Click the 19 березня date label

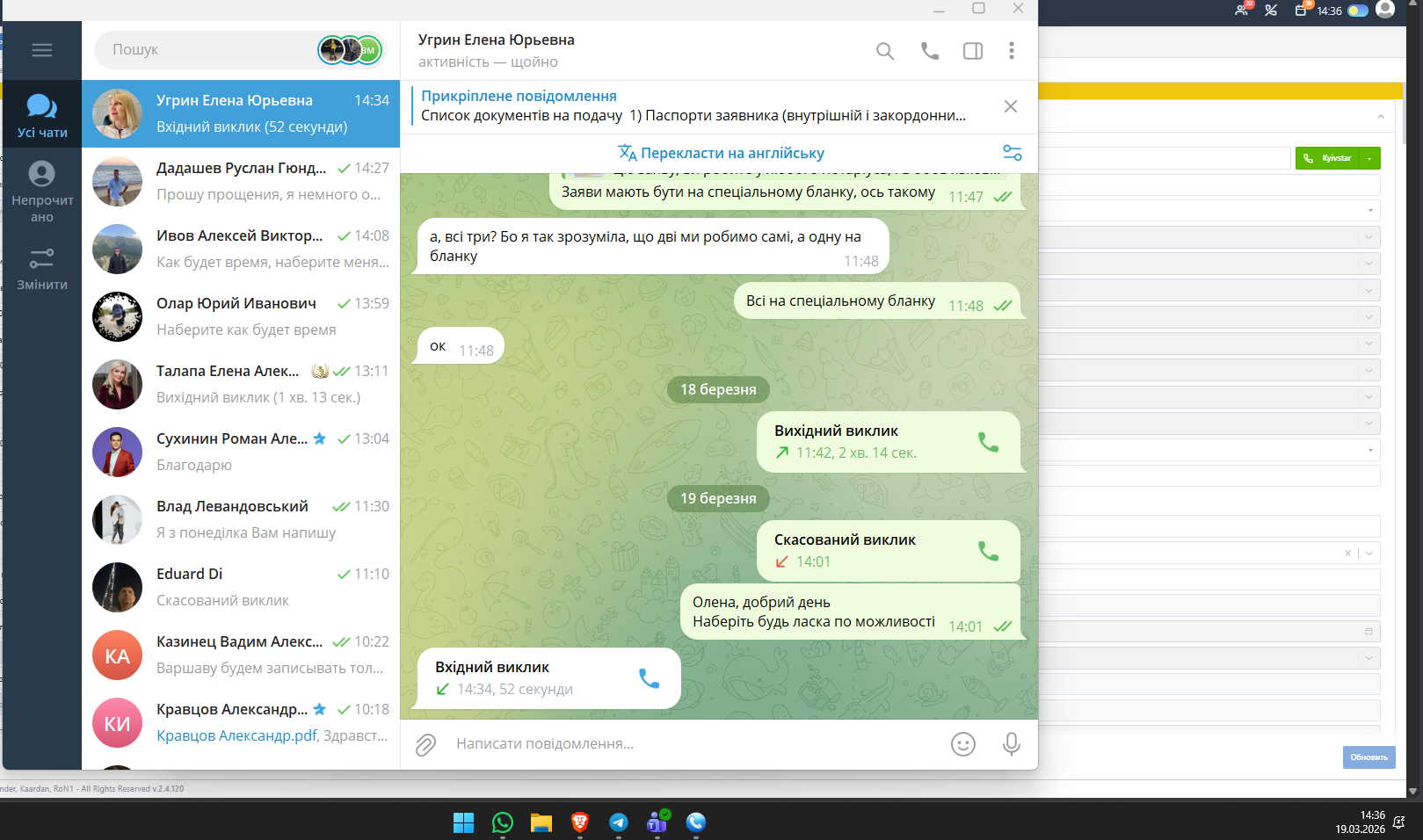(718, 498)
